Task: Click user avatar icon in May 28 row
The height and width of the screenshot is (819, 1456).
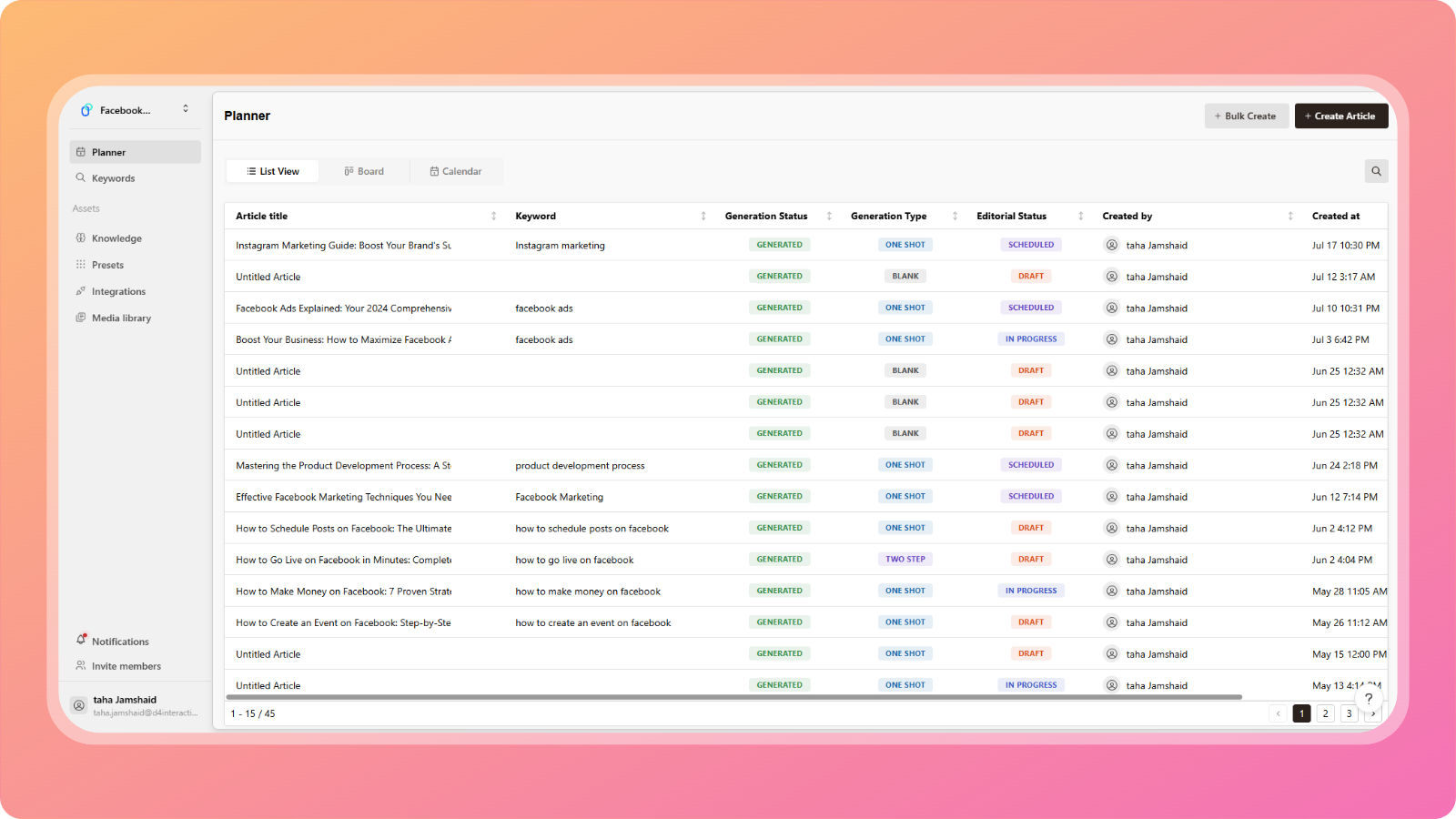Action: point(1112,591)
